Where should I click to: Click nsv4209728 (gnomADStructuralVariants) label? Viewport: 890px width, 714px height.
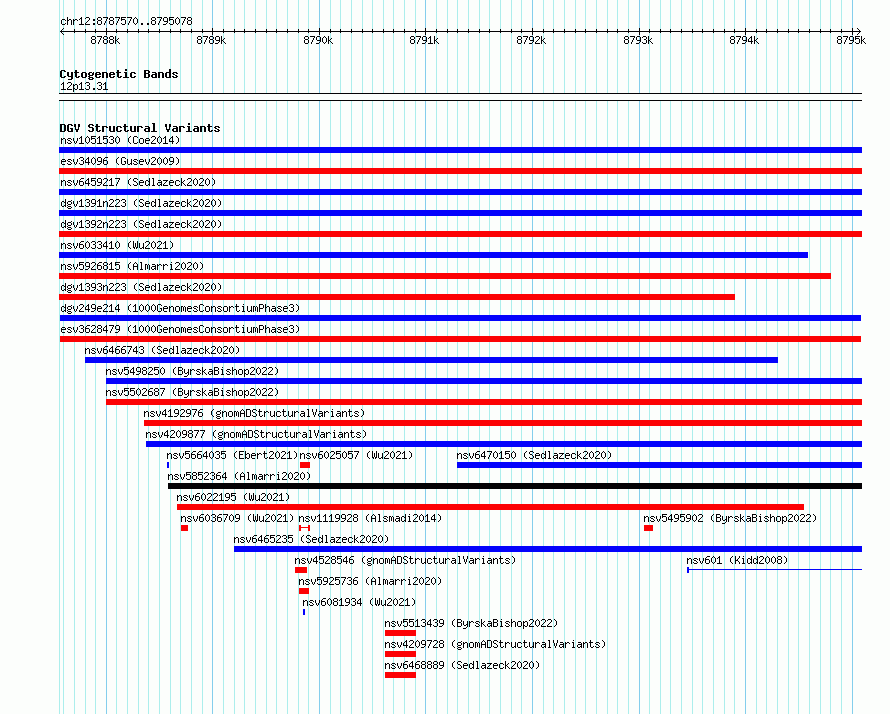495,644
